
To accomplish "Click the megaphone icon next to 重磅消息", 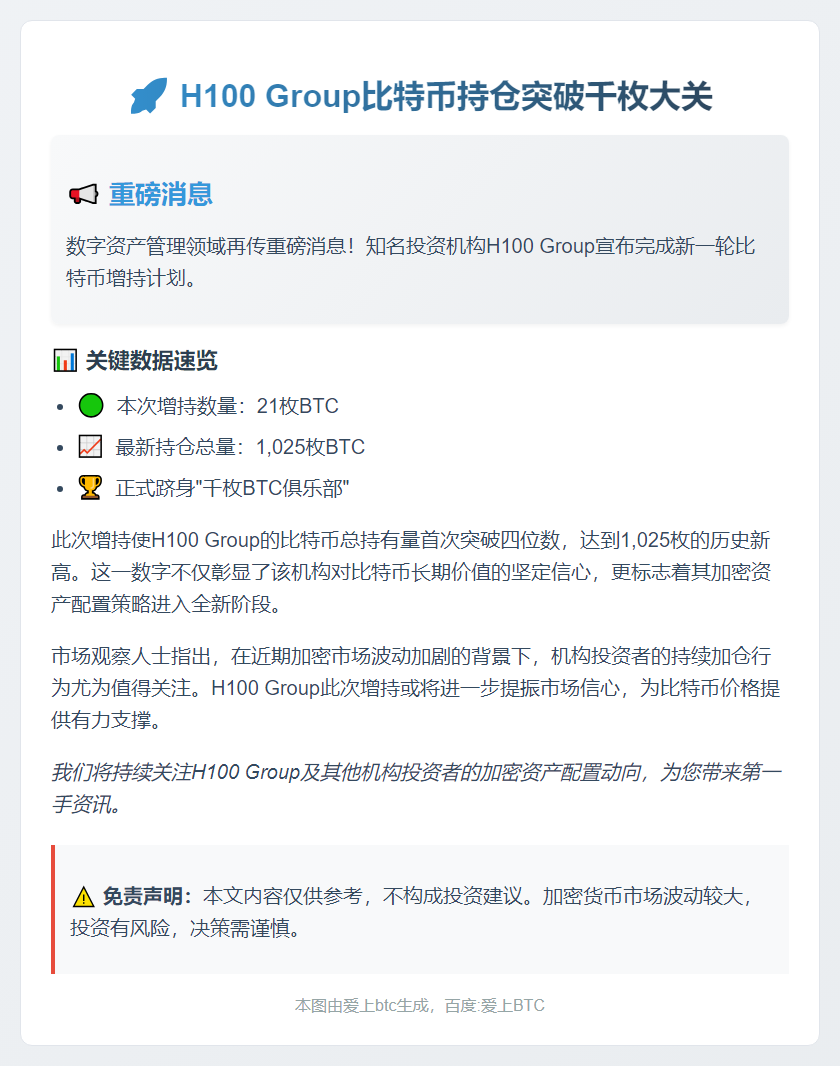I will tap(83, 194).
